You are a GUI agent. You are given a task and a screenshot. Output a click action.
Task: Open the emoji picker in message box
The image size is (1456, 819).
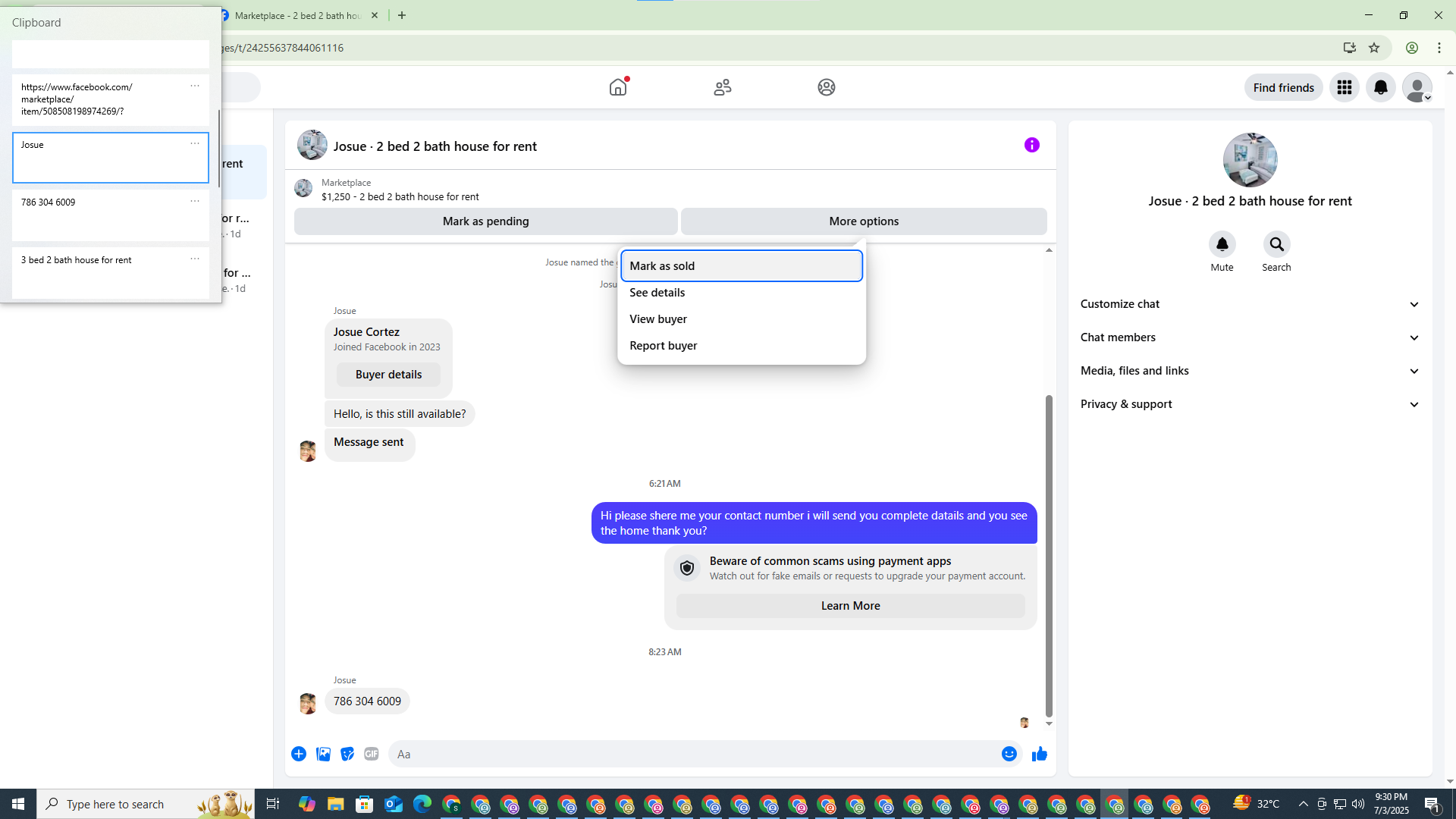pos(1009,754)
